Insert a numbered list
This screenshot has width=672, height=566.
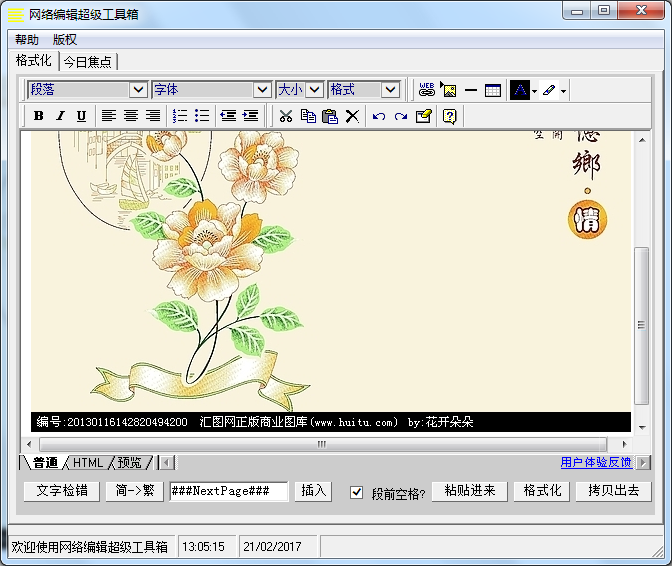[180, 116]
